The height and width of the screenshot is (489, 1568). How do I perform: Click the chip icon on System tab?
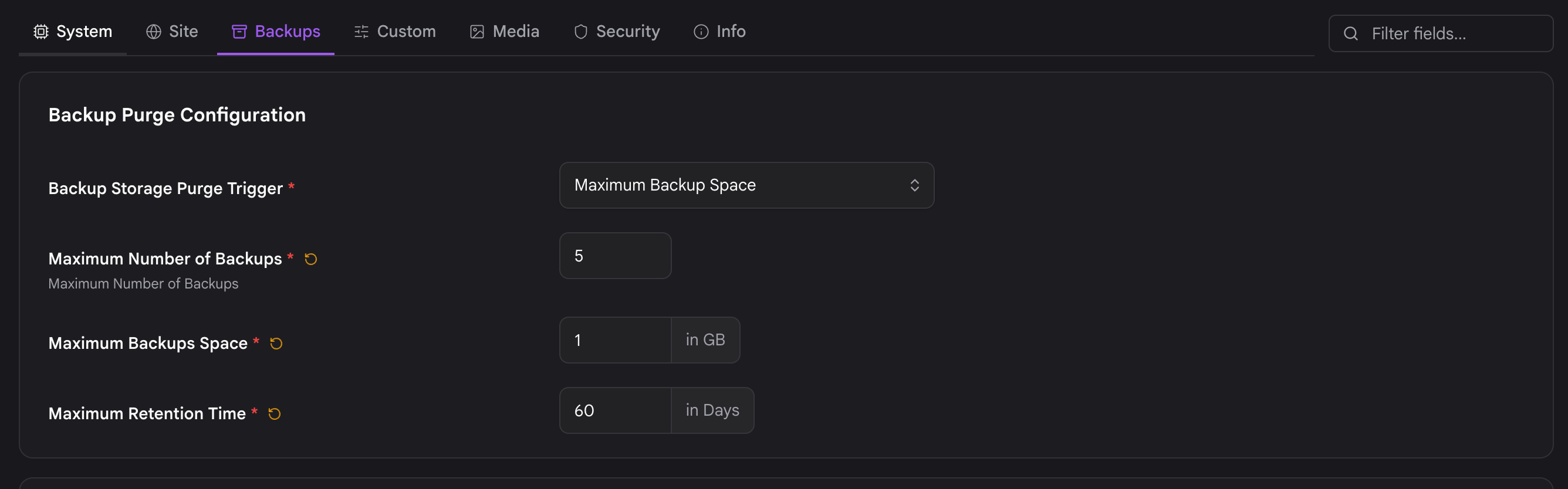tap(40, 32)
